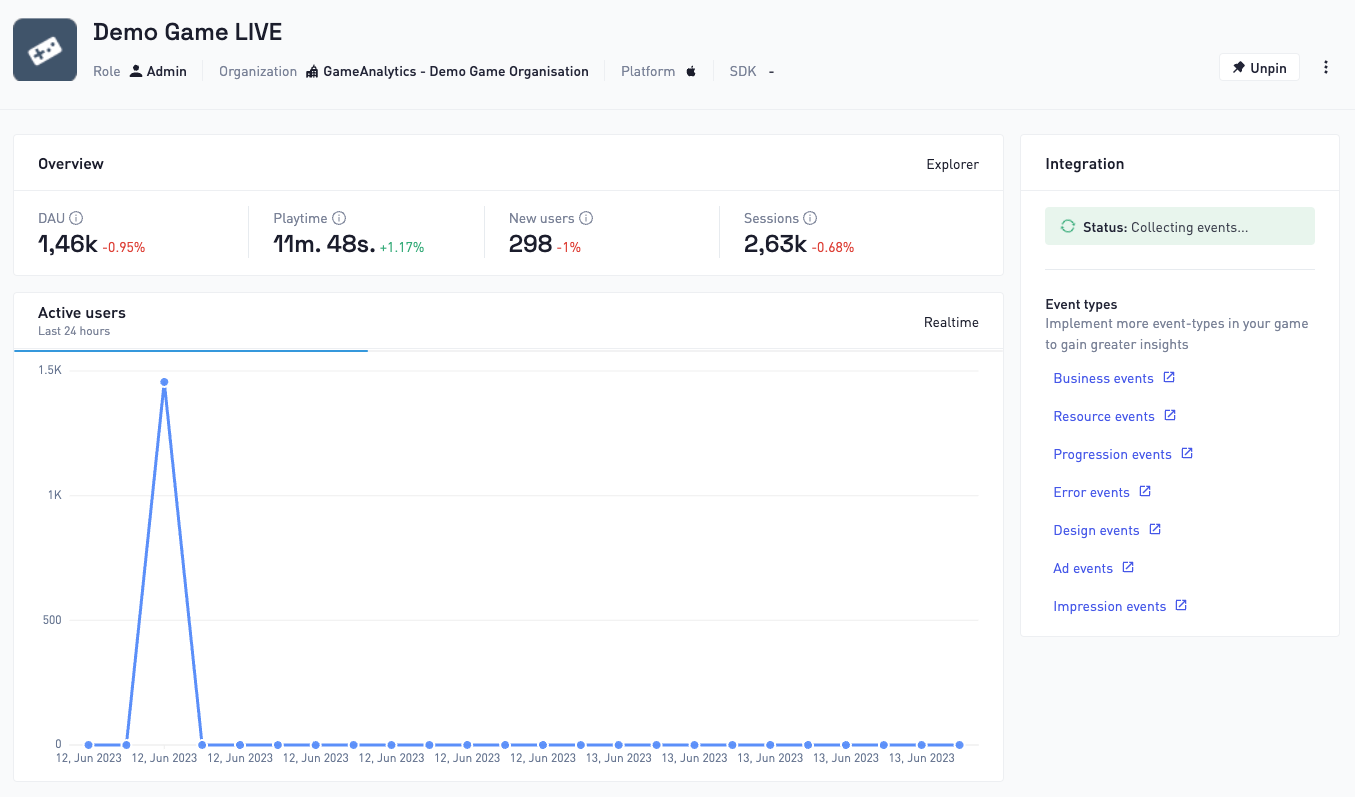
Task: Select the Active users tab
Action: [190, 321]
